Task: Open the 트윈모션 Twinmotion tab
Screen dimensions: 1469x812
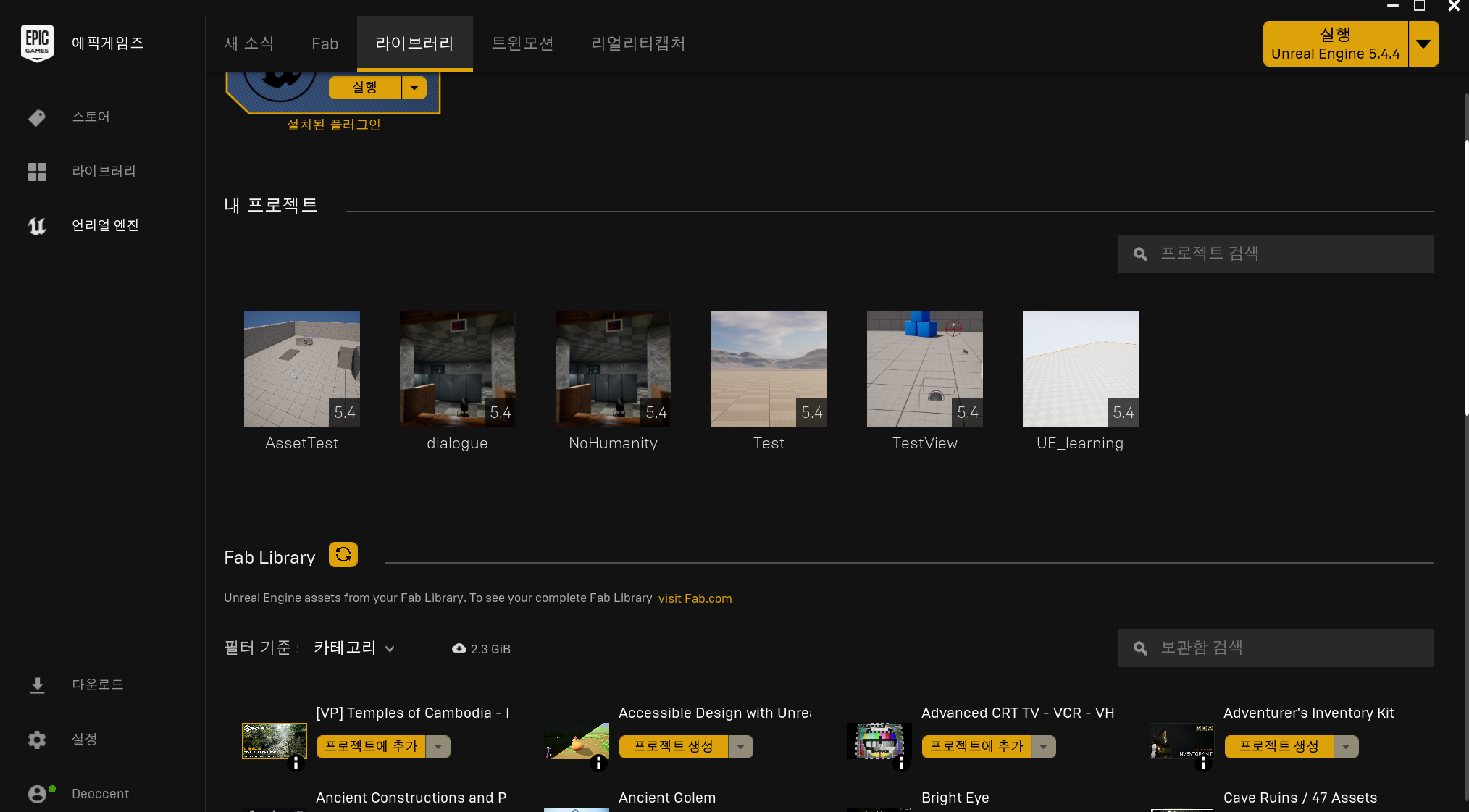Action: [522, 43]
